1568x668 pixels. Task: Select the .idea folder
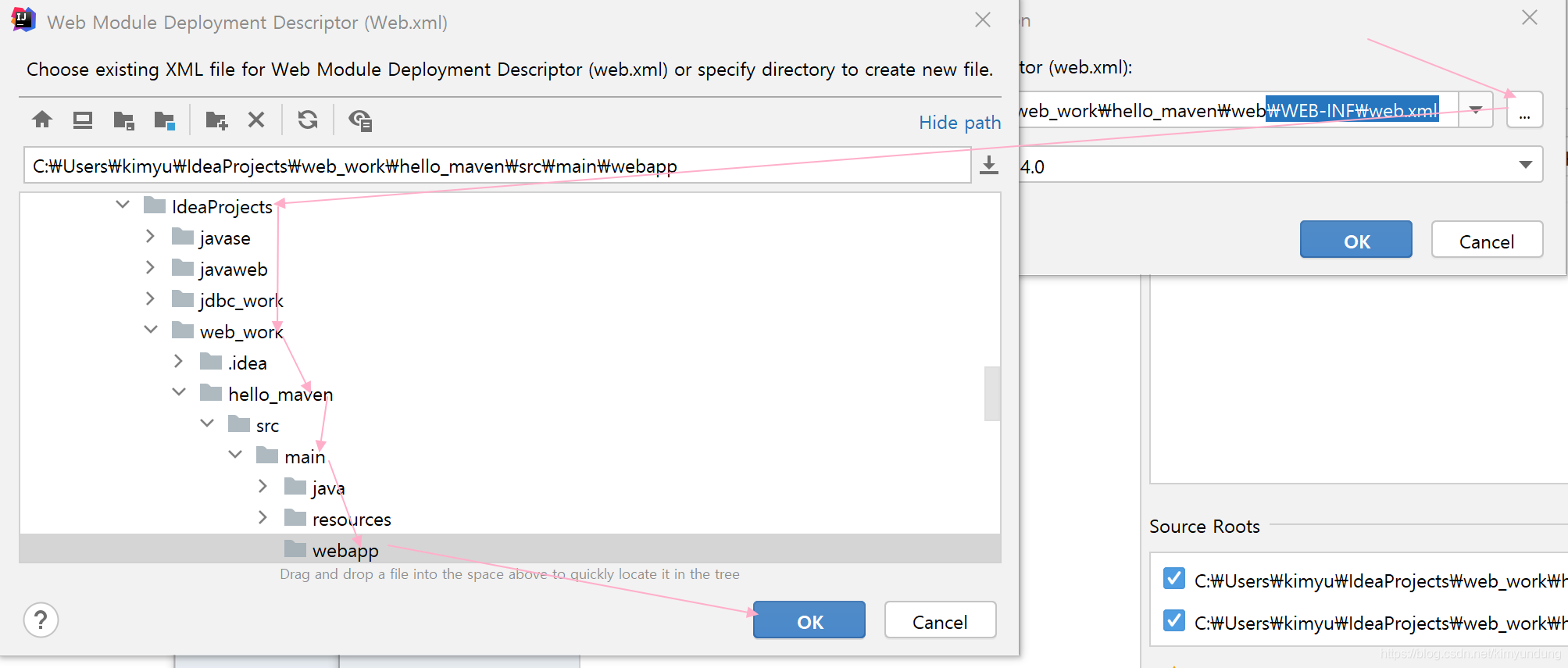point(248,363)
